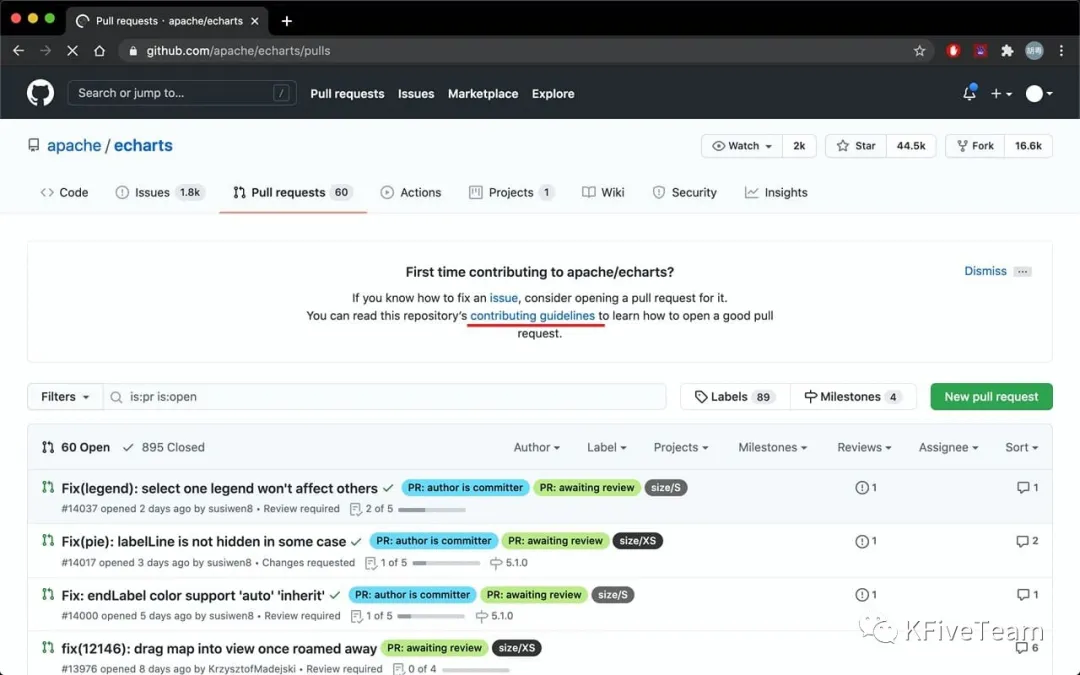The height and width of the screenshot is (675, 1080).
Task: Click the 1 of 5 progress bar for #14017
Action: coord(446,563)
